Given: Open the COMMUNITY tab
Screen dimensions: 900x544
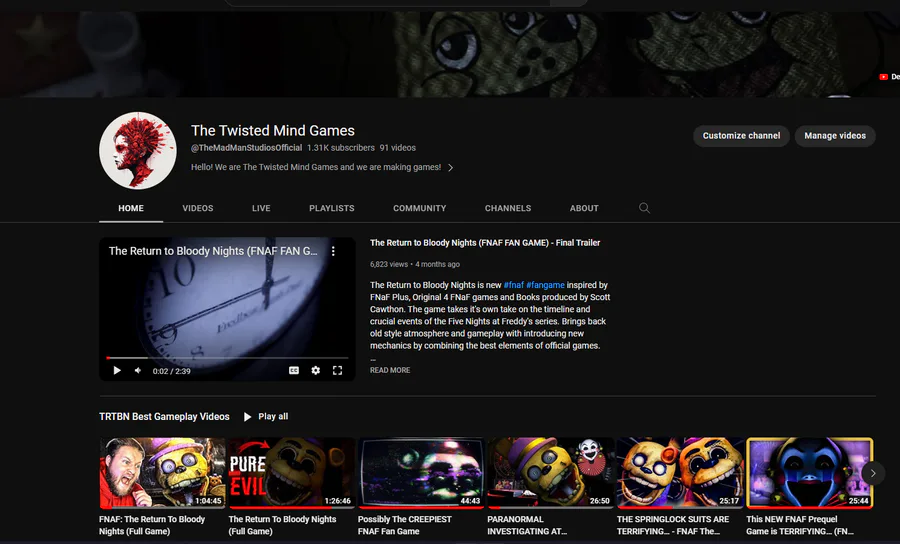Looking at the screenshot, I should click(420, 208).
